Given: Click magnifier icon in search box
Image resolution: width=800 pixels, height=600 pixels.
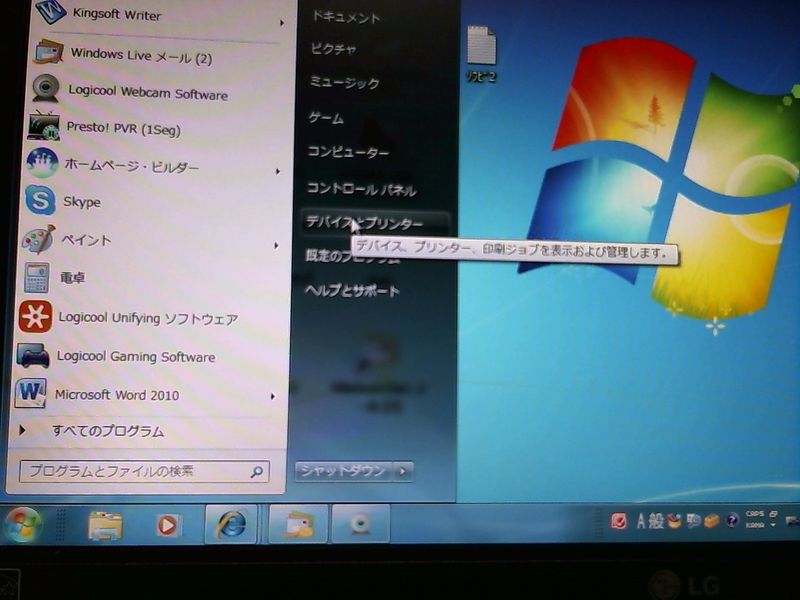Looking at the screenshot, I should pos(257,472).
